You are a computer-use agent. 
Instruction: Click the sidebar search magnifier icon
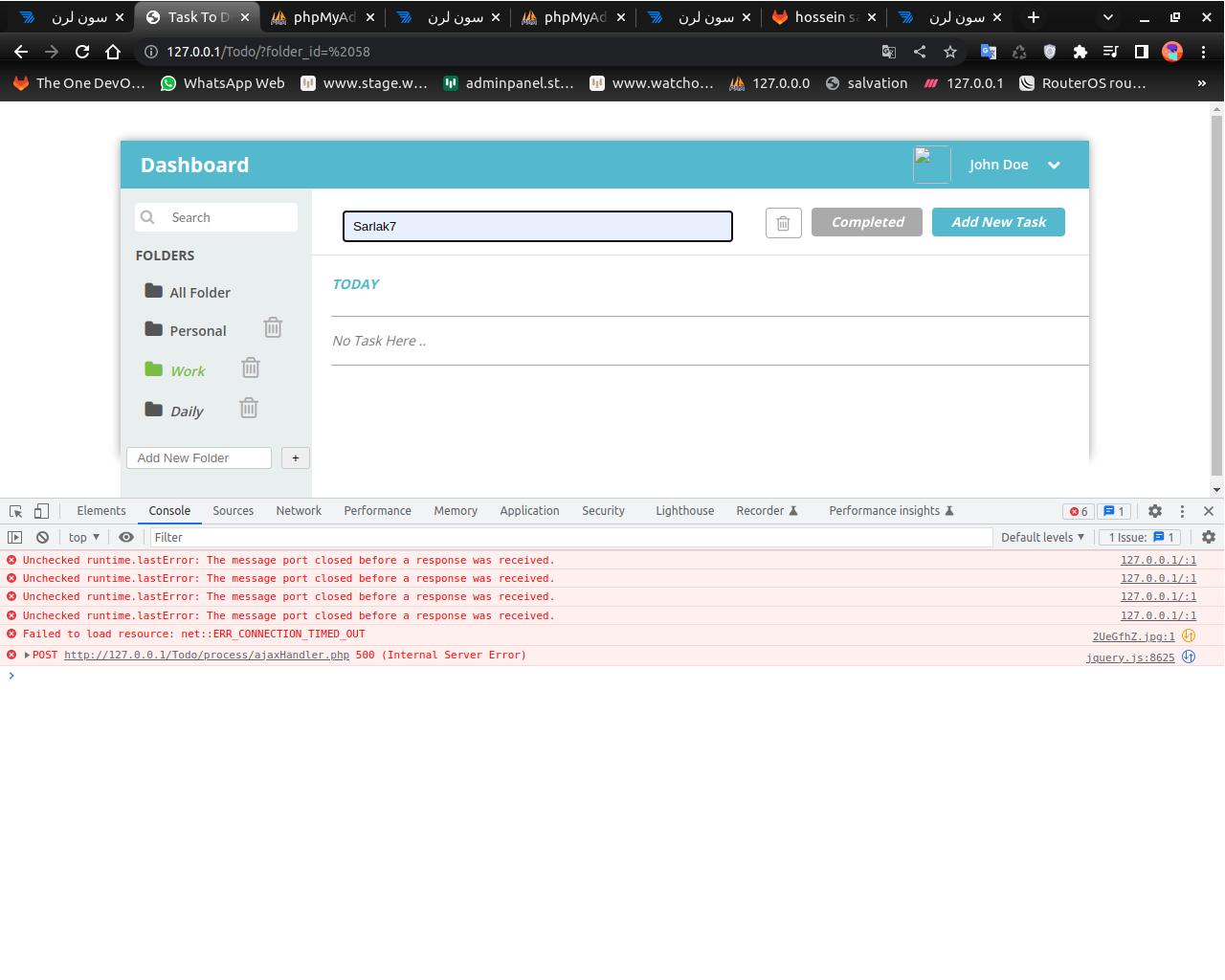tap(147, 217)
